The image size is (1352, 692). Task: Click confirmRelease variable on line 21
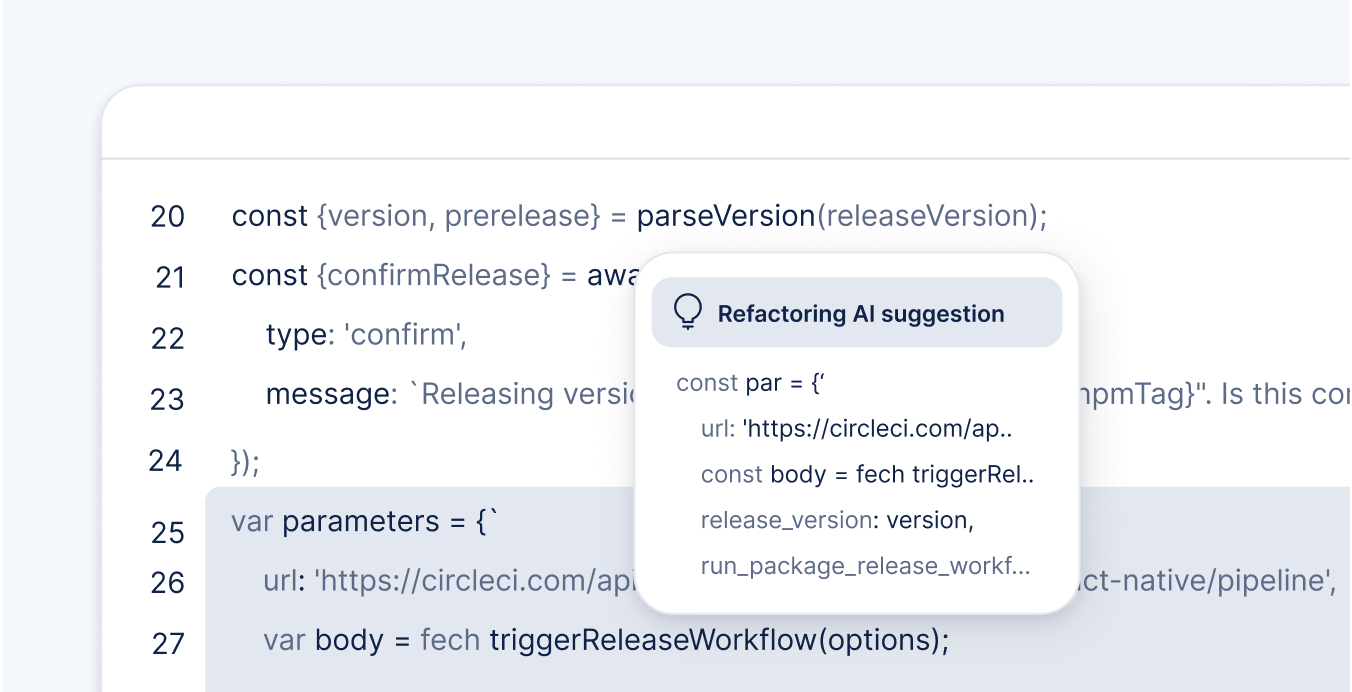coord(434,276)
